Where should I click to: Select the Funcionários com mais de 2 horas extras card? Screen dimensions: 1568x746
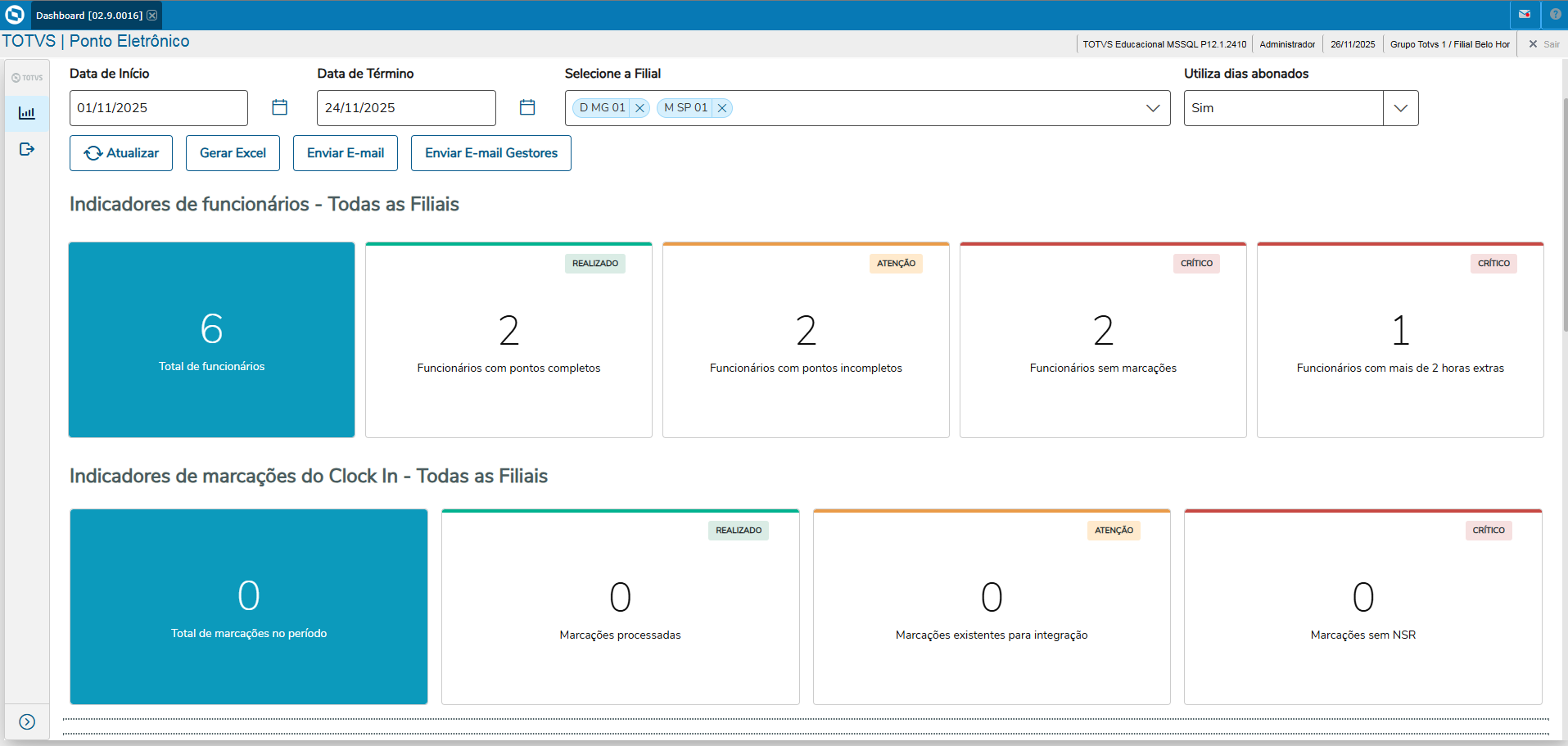1400,340
